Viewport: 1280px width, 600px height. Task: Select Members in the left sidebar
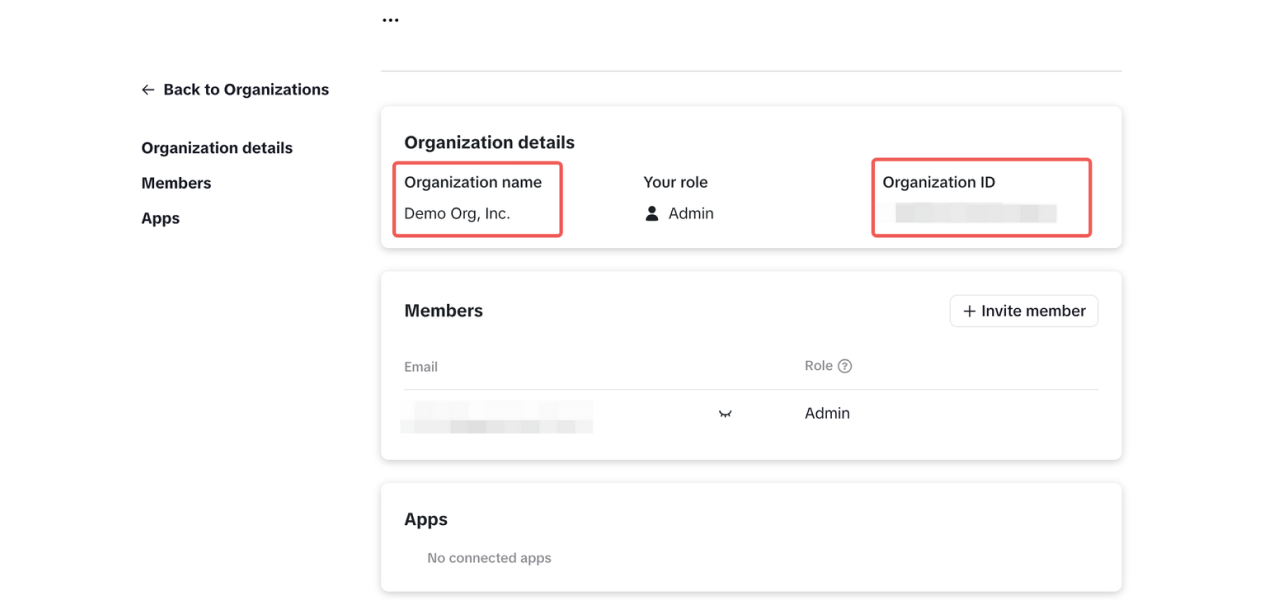[176, 183]
